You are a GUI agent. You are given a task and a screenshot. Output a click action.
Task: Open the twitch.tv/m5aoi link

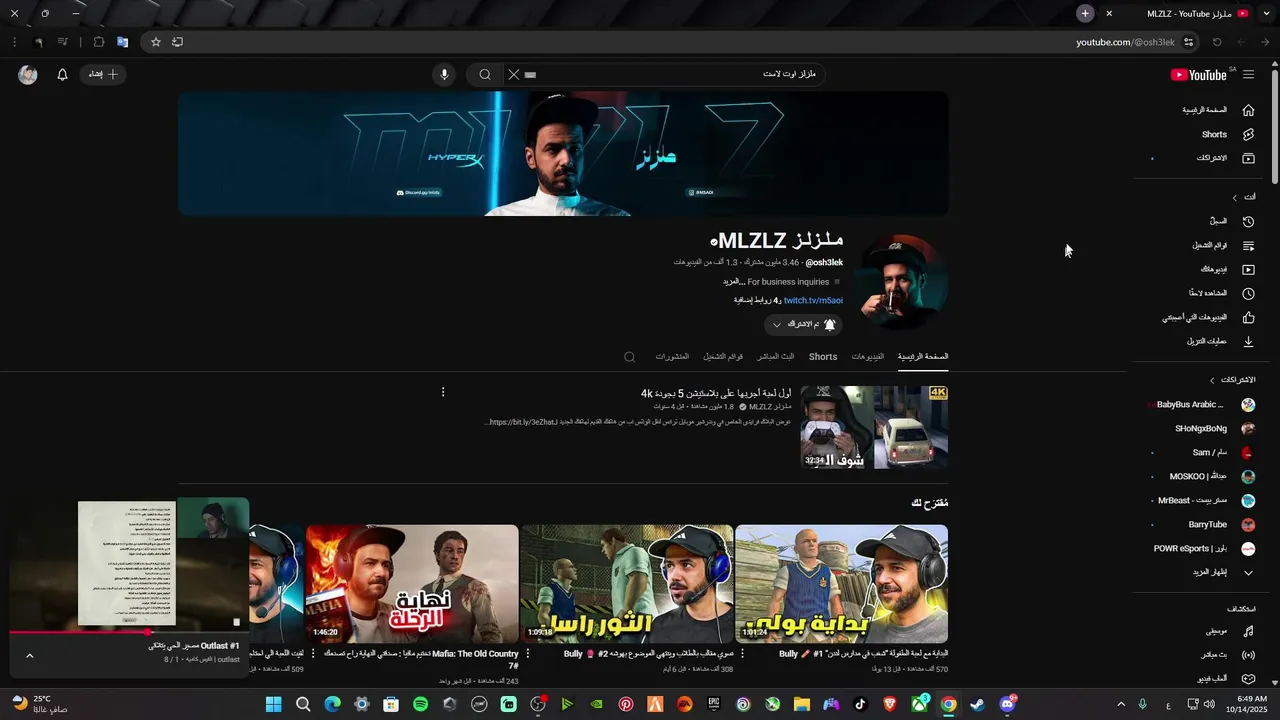click(x=813, y=300)
